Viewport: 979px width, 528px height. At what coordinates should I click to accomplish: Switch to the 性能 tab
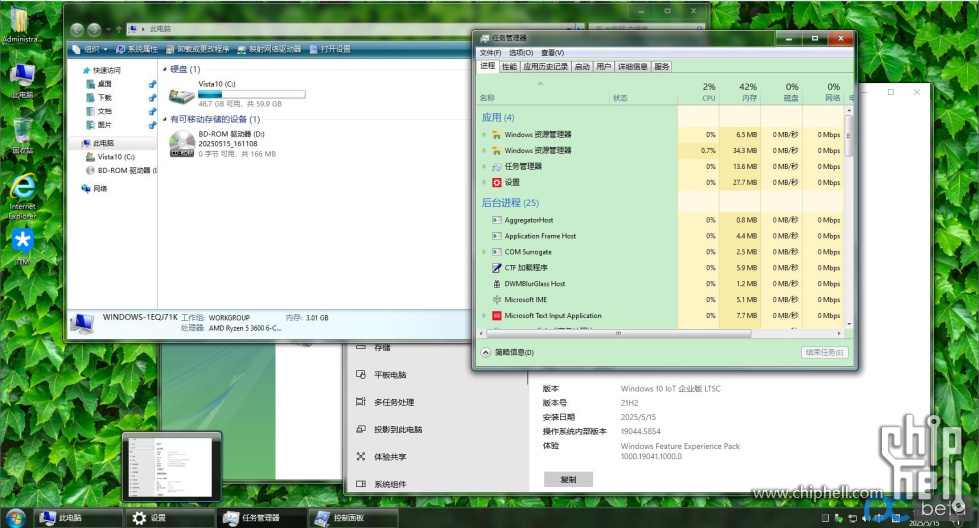tap(509, 67)
